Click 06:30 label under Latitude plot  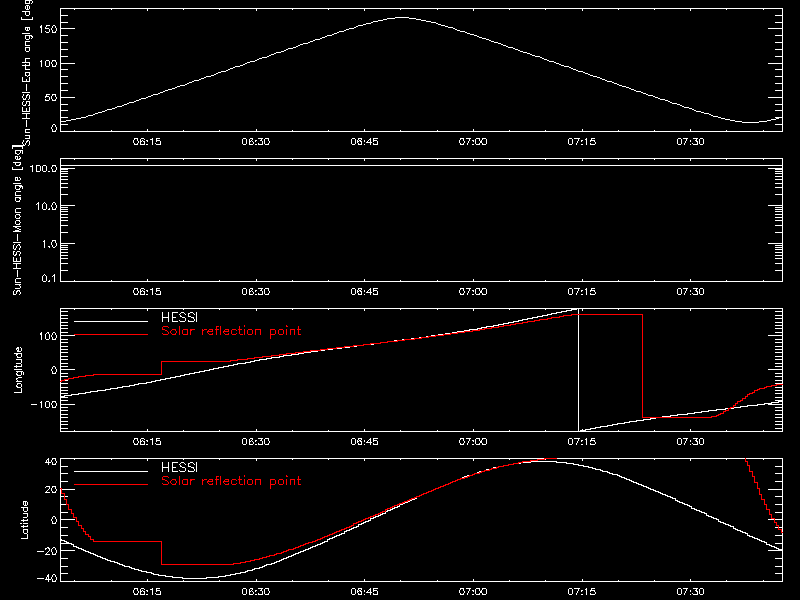[x=256, y=591]
